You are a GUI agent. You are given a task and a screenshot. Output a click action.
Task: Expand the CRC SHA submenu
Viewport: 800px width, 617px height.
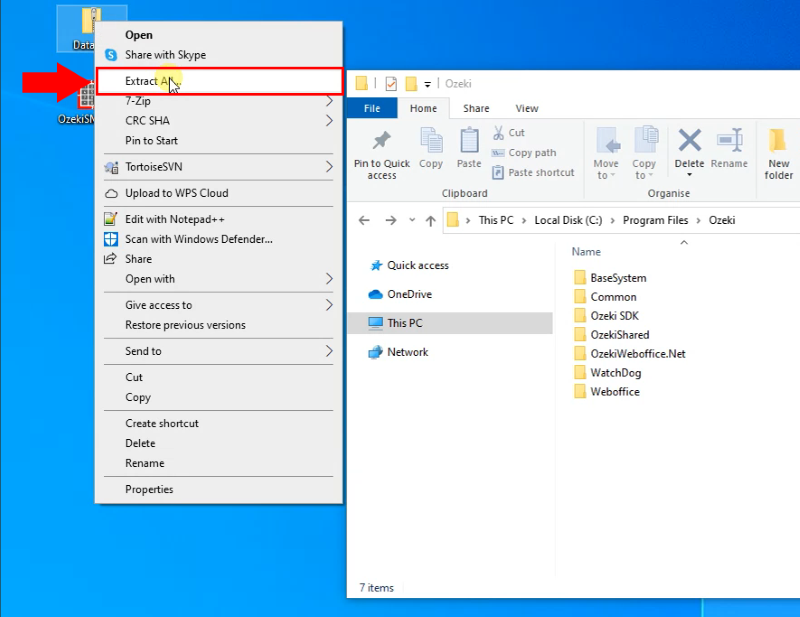click(x=219, y=121)
